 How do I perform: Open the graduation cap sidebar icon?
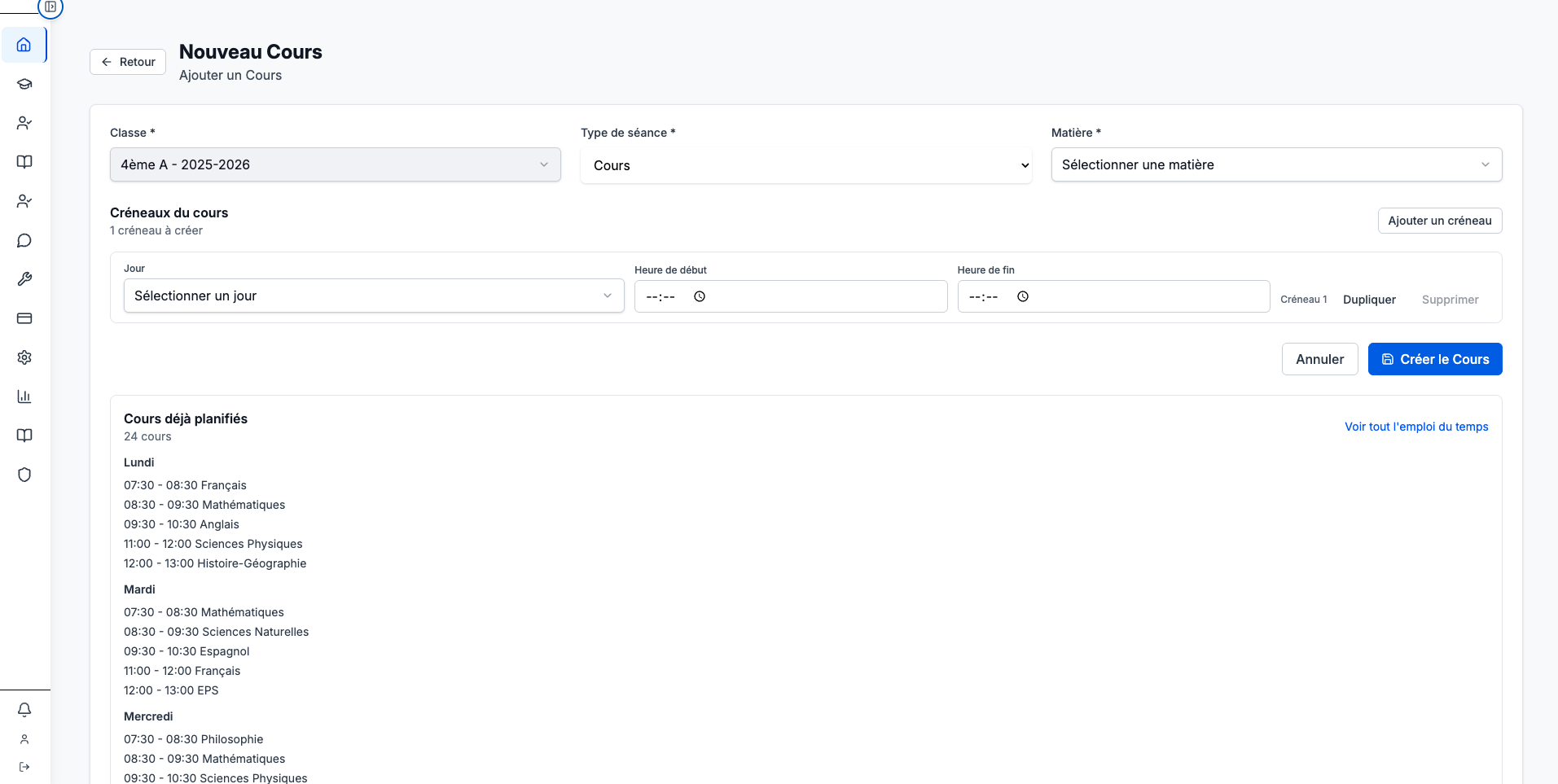[x=24, y=84]
